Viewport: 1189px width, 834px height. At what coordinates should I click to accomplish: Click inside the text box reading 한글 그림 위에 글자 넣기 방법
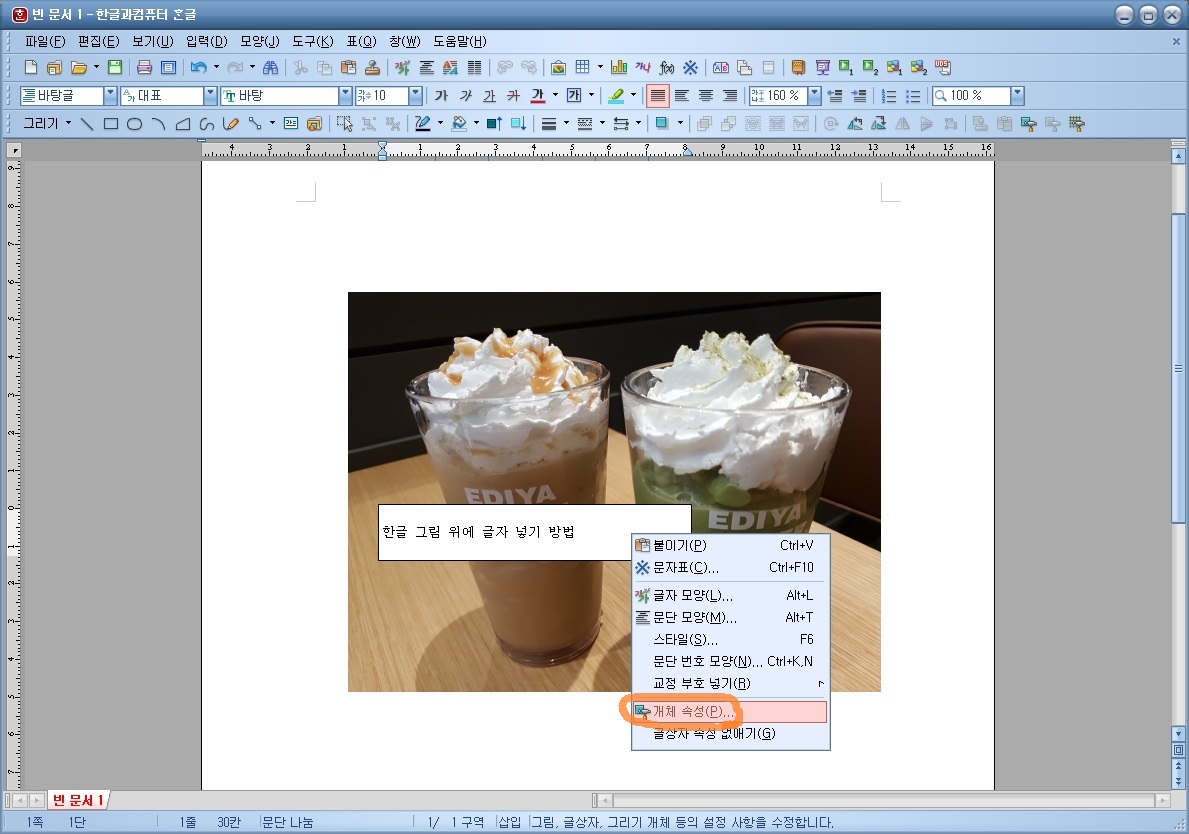pyautogui.click(x=534, y=532)
